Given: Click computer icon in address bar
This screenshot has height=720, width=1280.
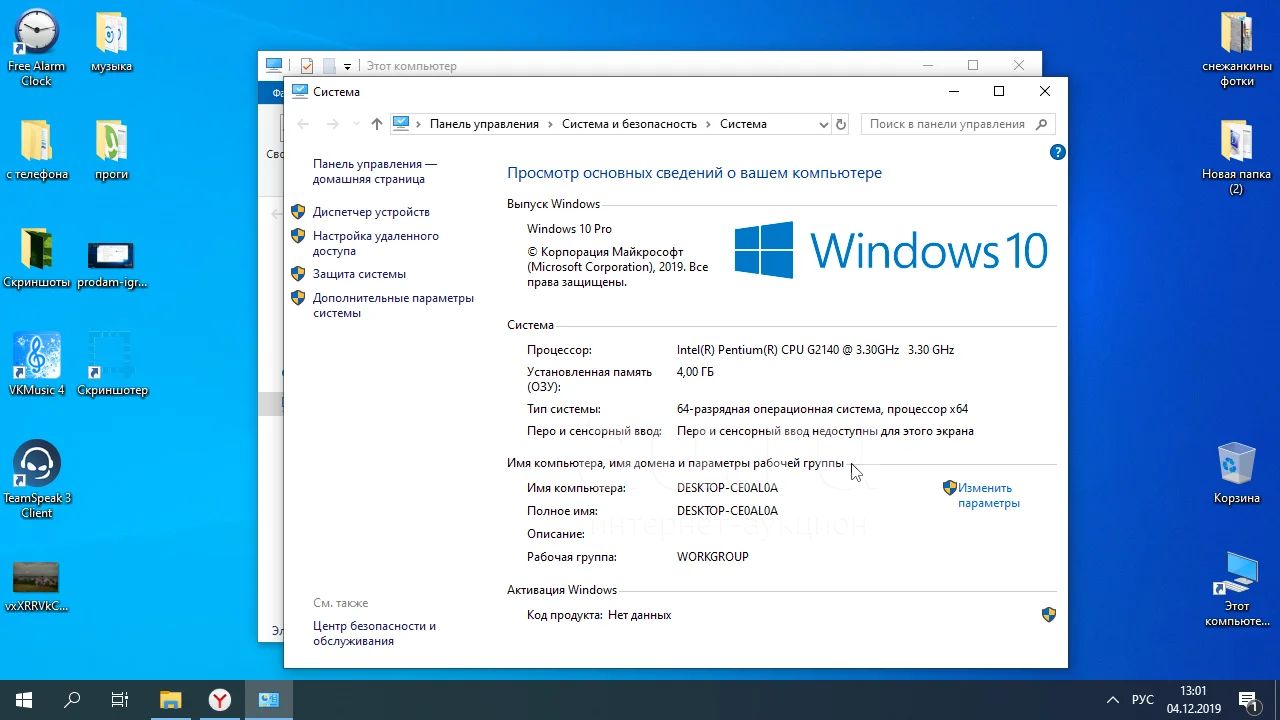Looking at the screenshot, I should 401,124.
